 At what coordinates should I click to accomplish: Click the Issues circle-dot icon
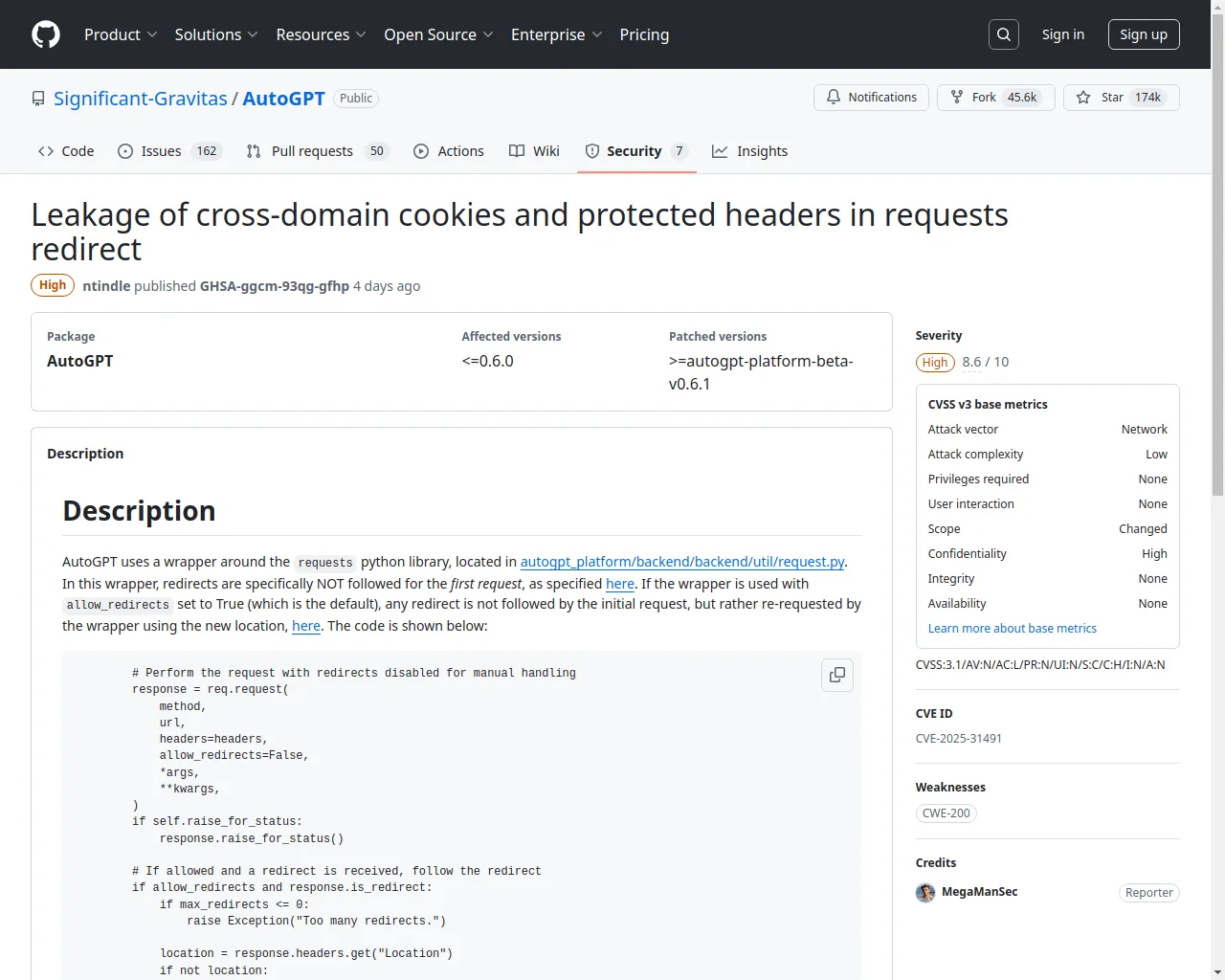[x=125, y=151]
